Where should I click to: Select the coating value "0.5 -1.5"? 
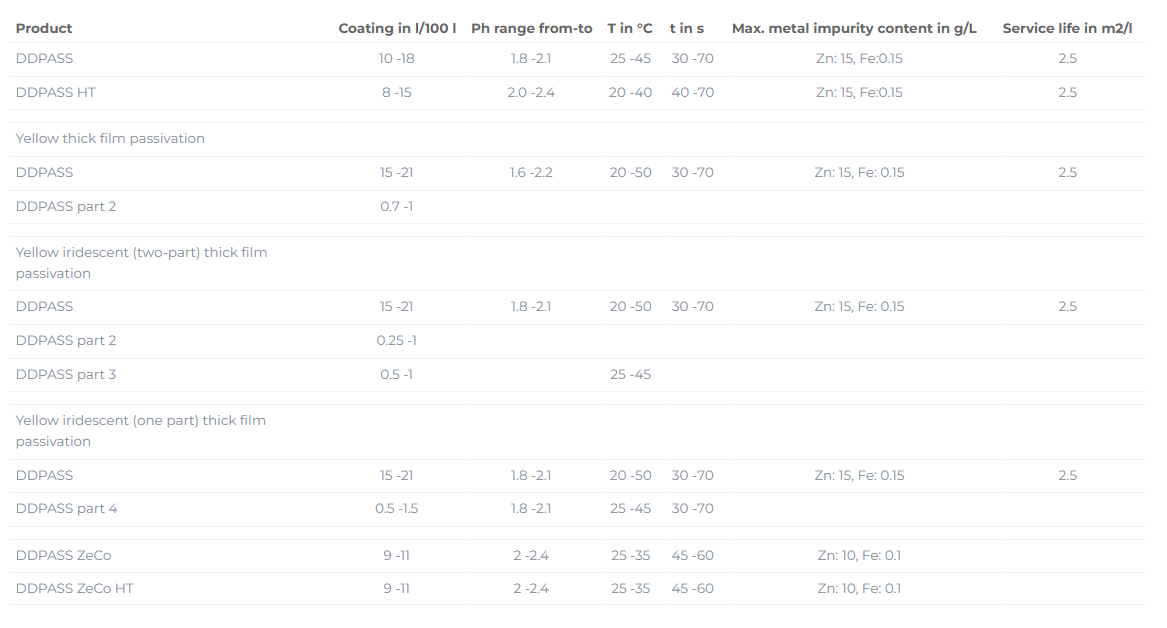click(x=397, y=508)
